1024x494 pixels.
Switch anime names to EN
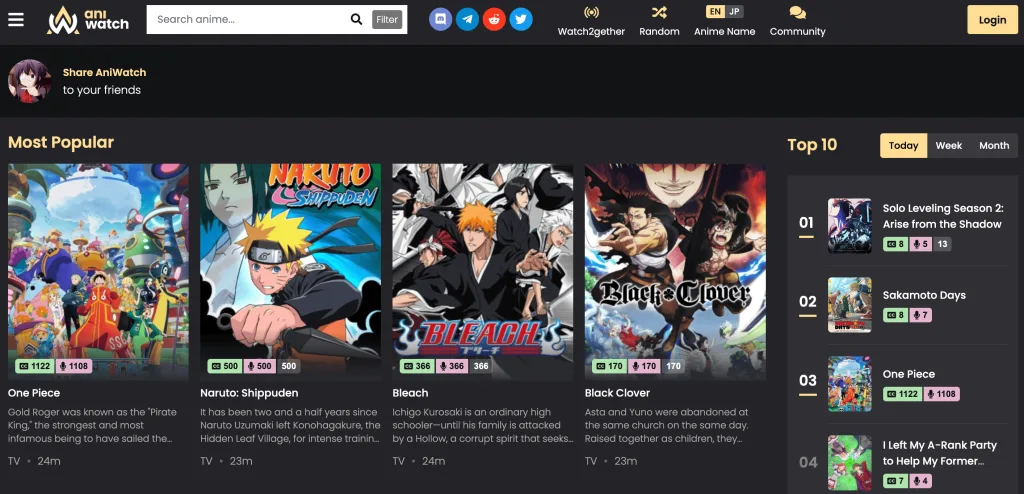click(x=715, y=11)
